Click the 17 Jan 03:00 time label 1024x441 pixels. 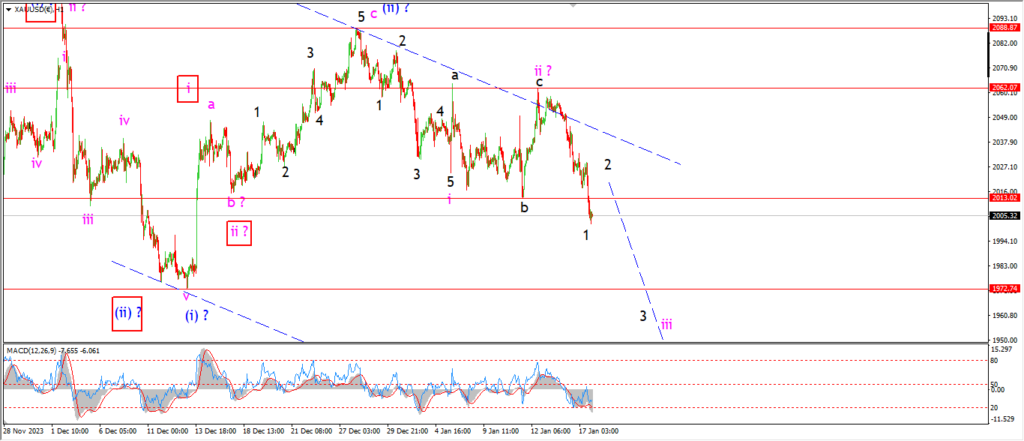pyautogui.click(x=598, y=431)
